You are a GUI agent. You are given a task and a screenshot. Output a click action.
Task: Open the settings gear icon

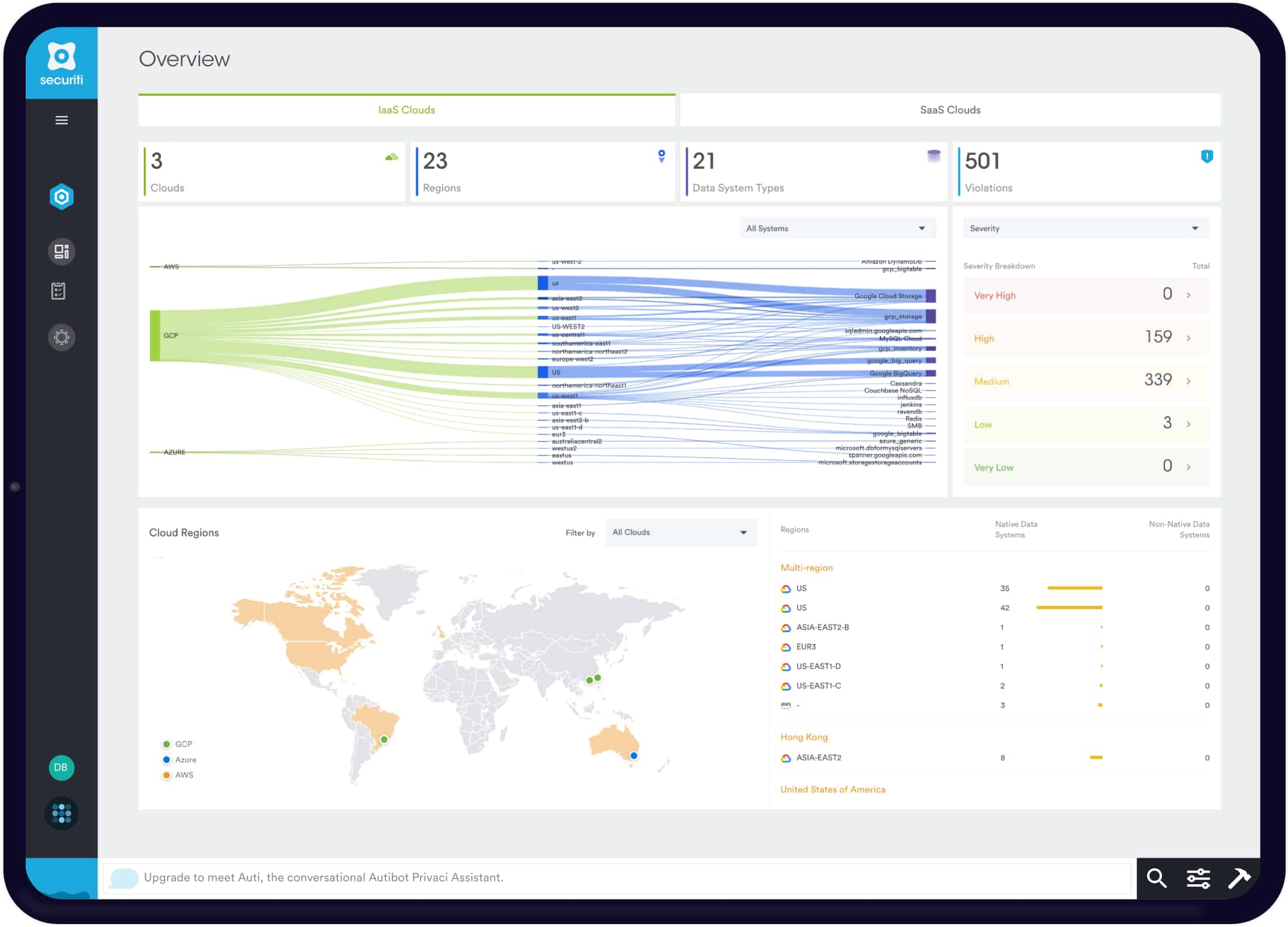[x=62, y=336]
